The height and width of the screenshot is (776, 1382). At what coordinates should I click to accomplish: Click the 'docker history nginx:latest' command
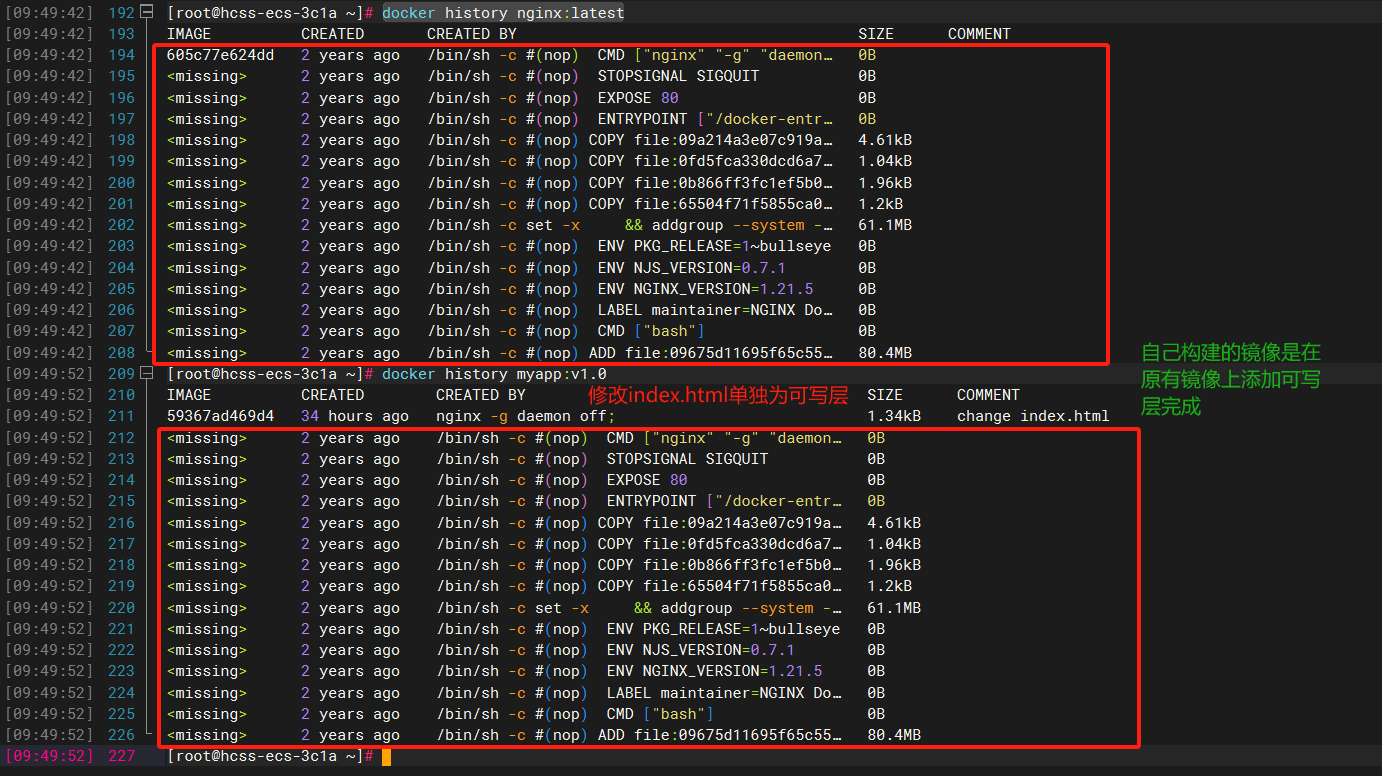click(503, 13)
